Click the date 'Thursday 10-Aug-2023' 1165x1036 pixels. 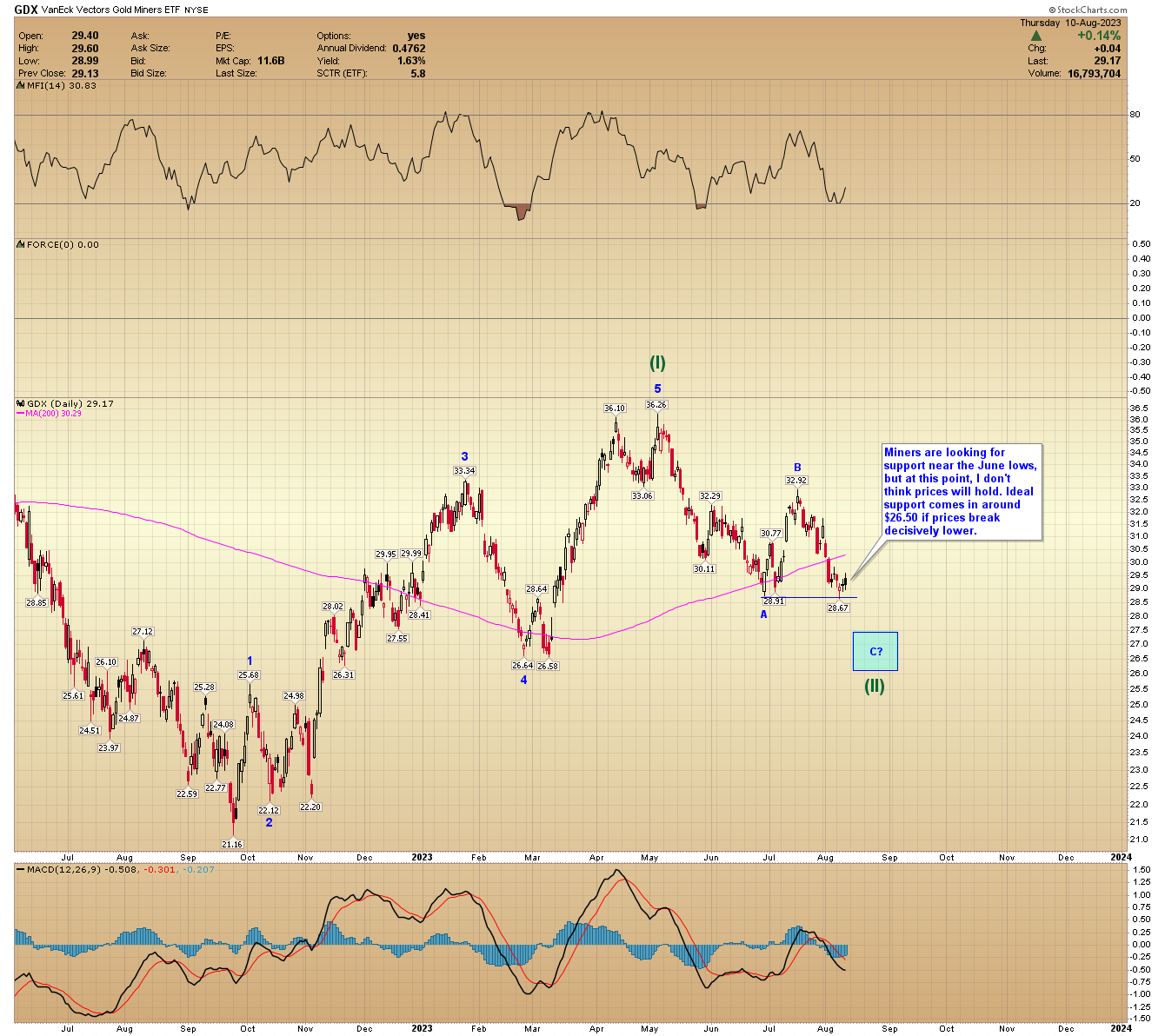[1071, 23]
